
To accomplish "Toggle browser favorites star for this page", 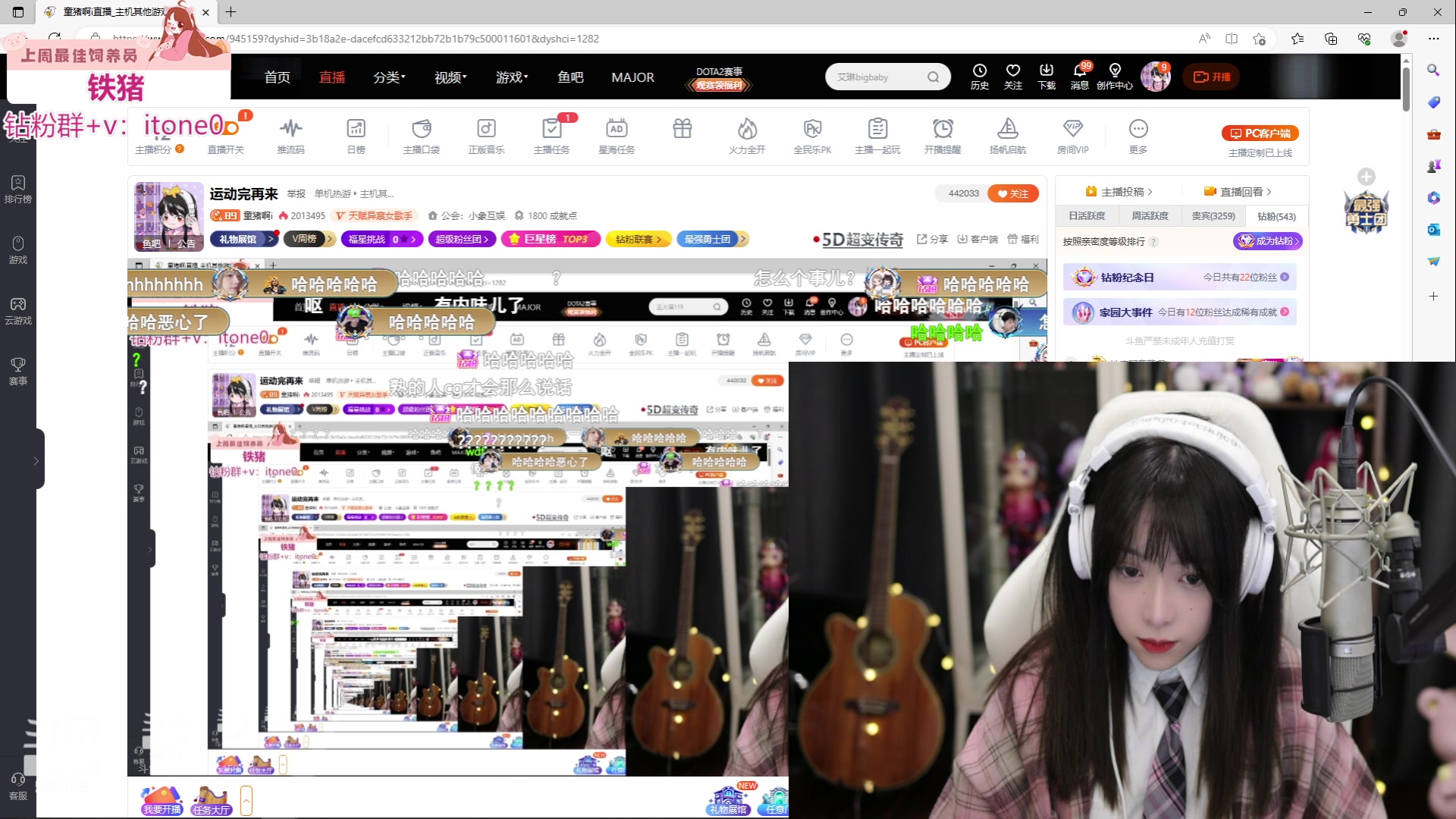I will coord(1259,39).
